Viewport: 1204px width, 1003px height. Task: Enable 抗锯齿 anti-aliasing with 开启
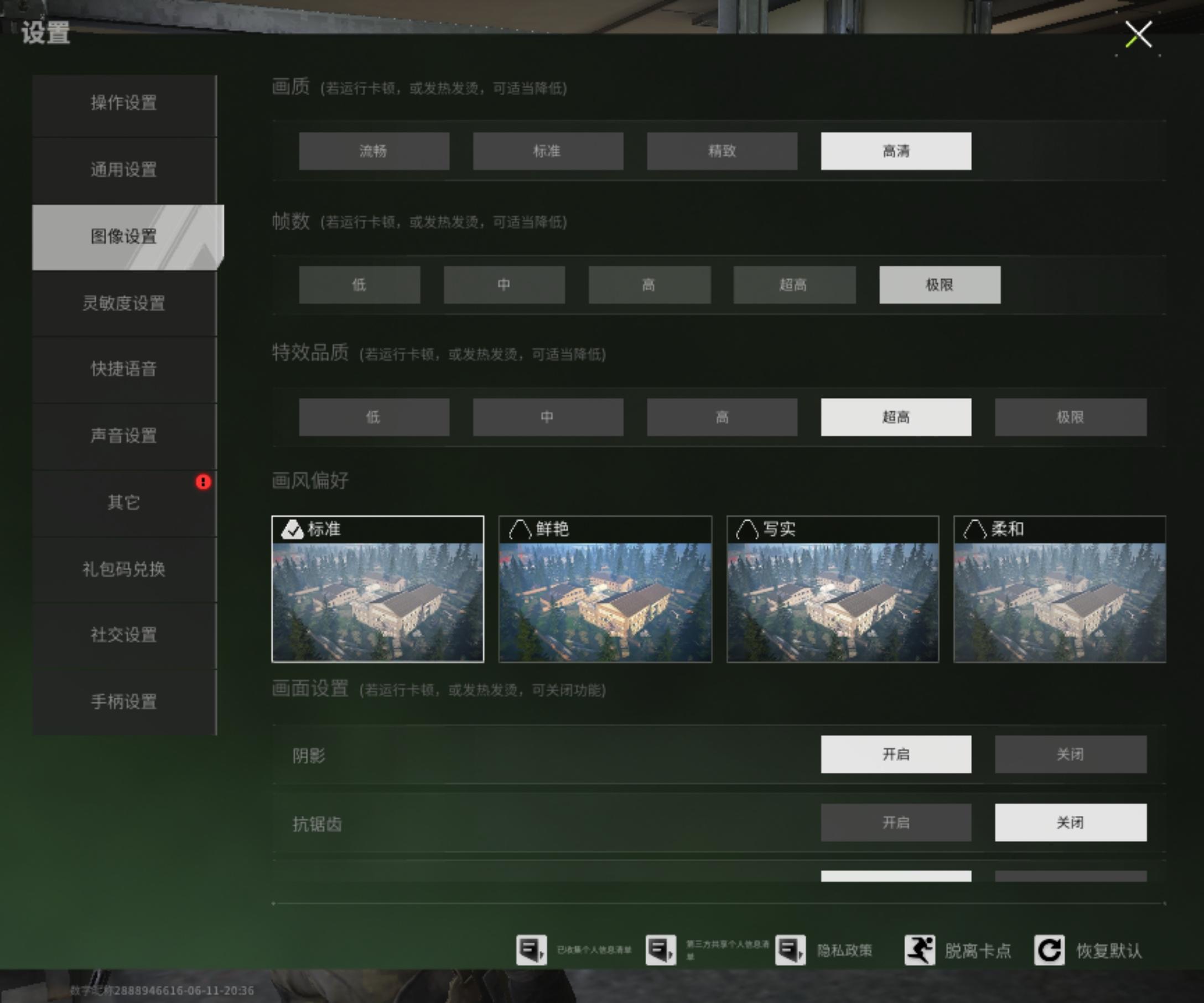click(x=896, y=823)
